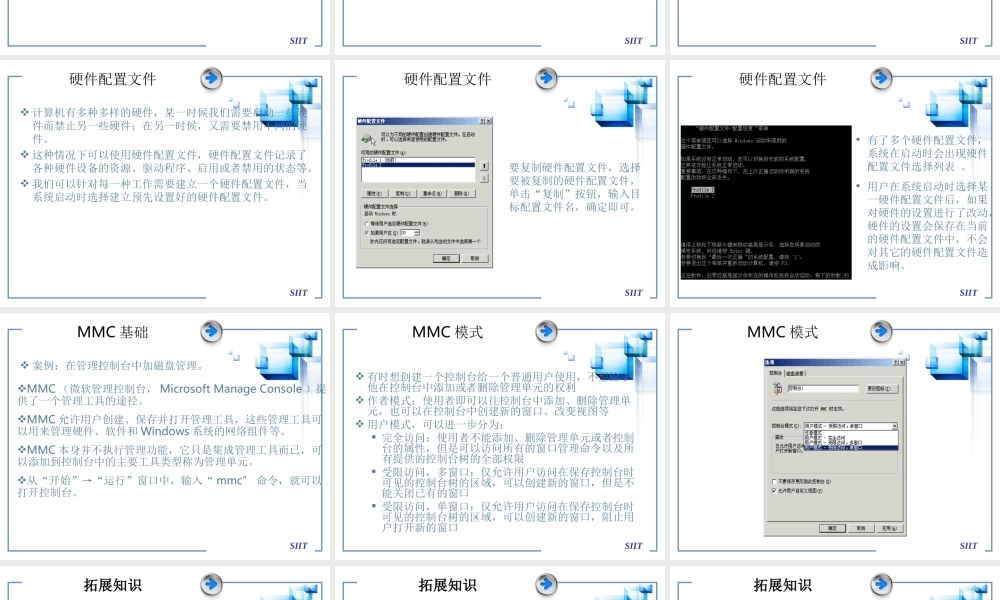
Task: Click 确定 in the hardware profile dialog
Action: (446, 258)
